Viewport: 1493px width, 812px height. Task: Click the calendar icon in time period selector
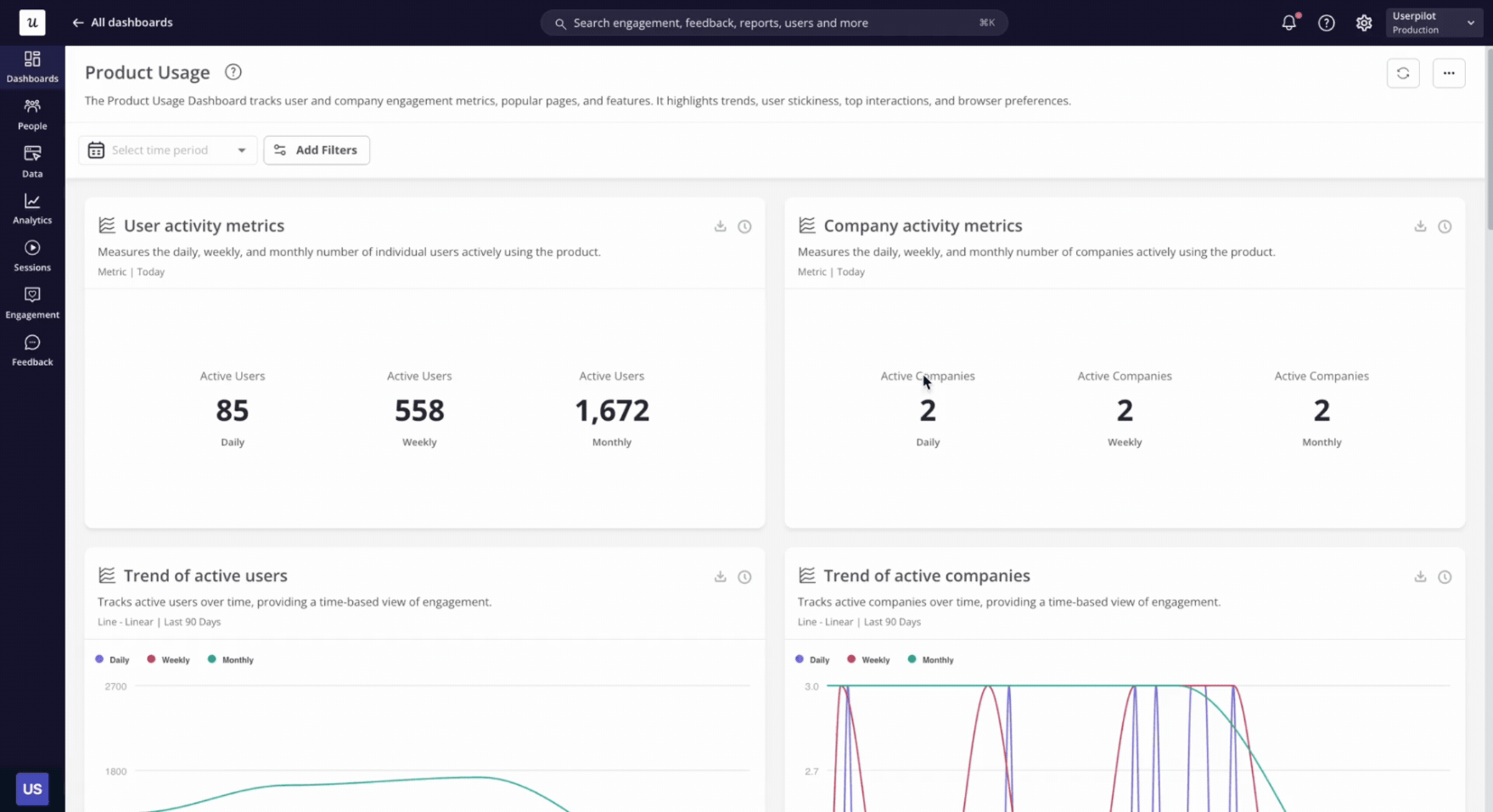[x=96, y=150]
